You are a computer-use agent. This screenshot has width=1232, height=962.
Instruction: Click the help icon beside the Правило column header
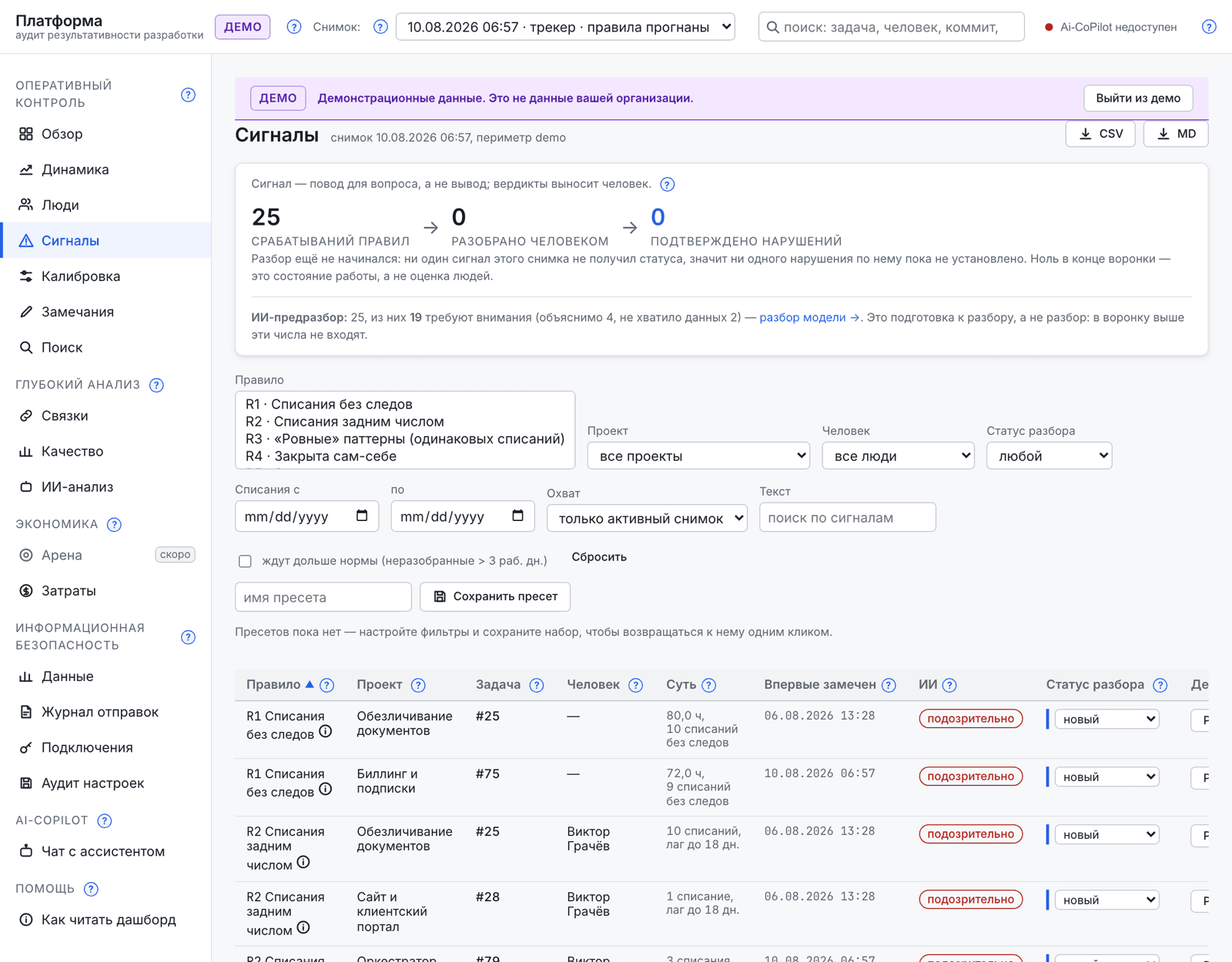[x=327, y=685]
